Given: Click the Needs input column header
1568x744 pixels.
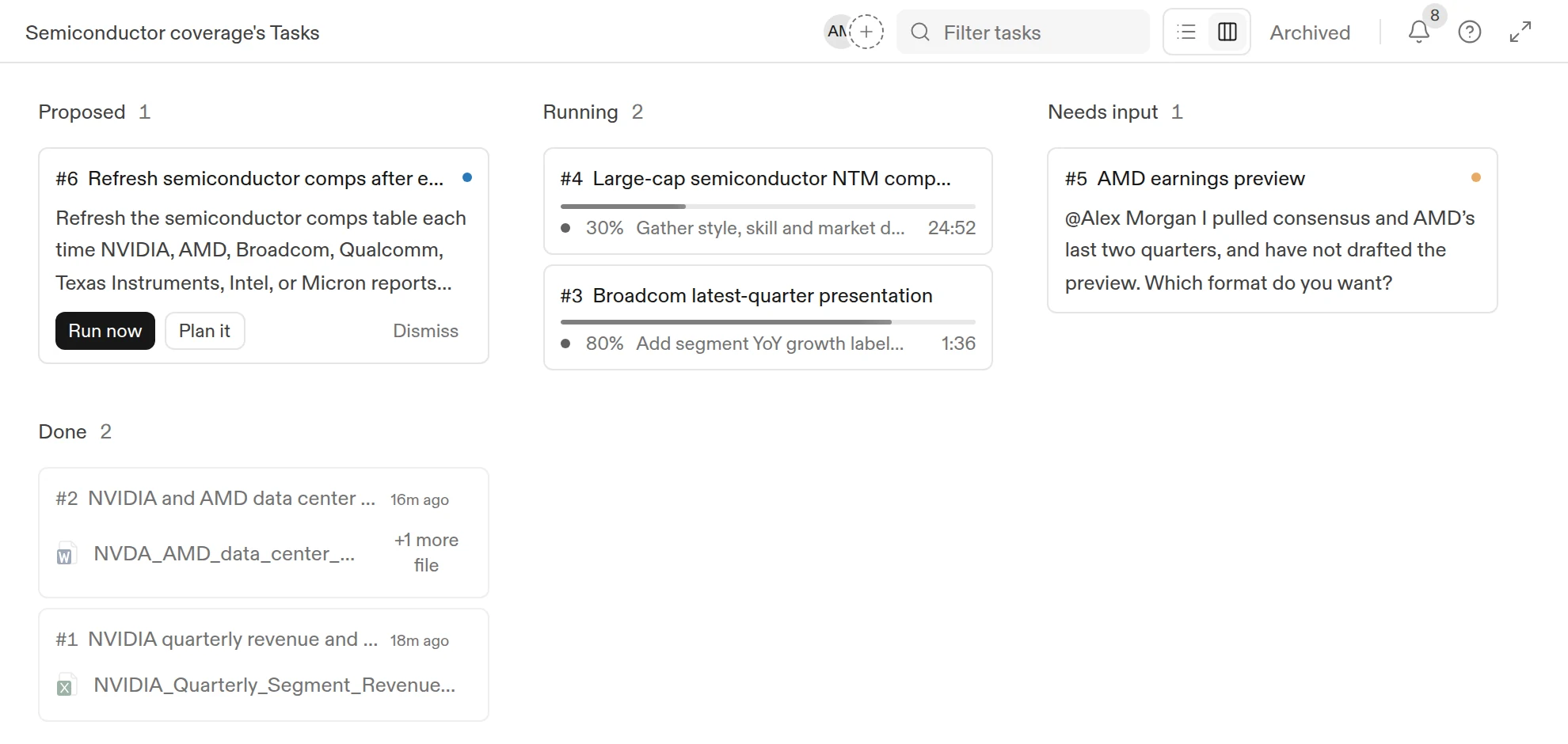Looking at the screenshot, I should [x=1102, y=112].
